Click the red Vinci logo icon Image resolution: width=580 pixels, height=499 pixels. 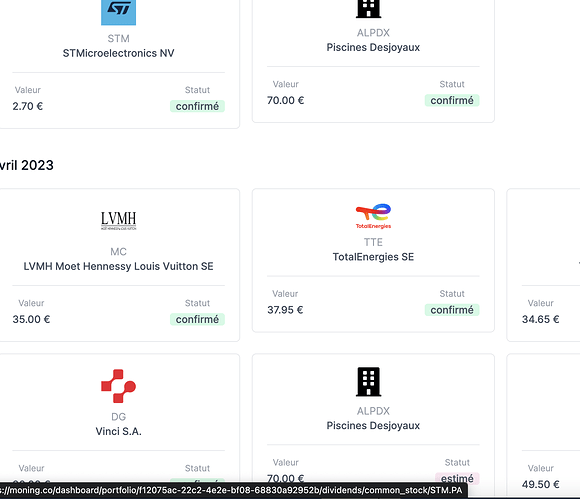(118, 386)
